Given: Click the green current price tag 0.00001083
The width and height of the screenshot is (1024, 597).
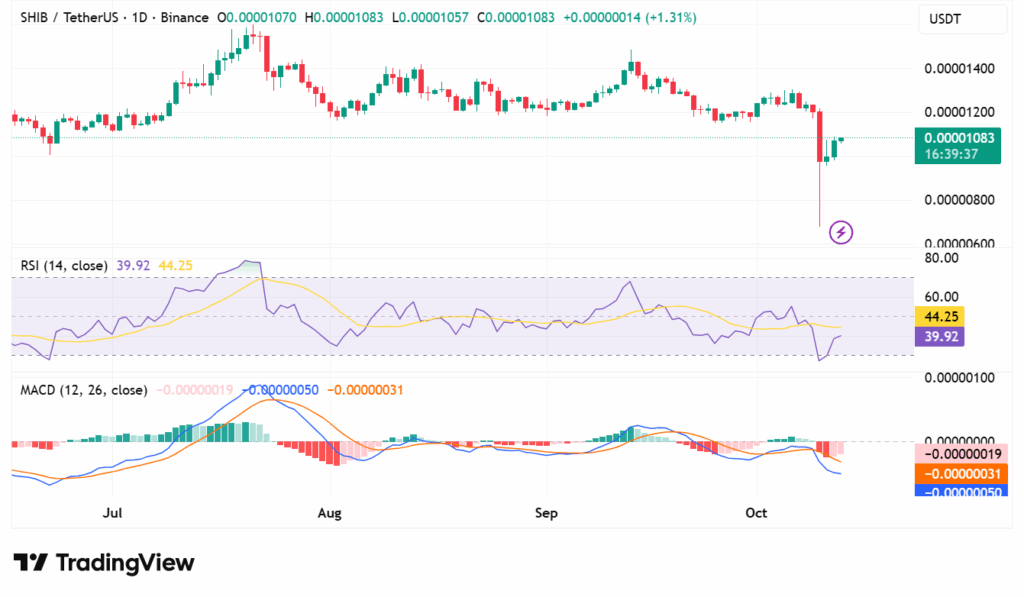Looking at the screenshot, I should (x=958, y=146).
